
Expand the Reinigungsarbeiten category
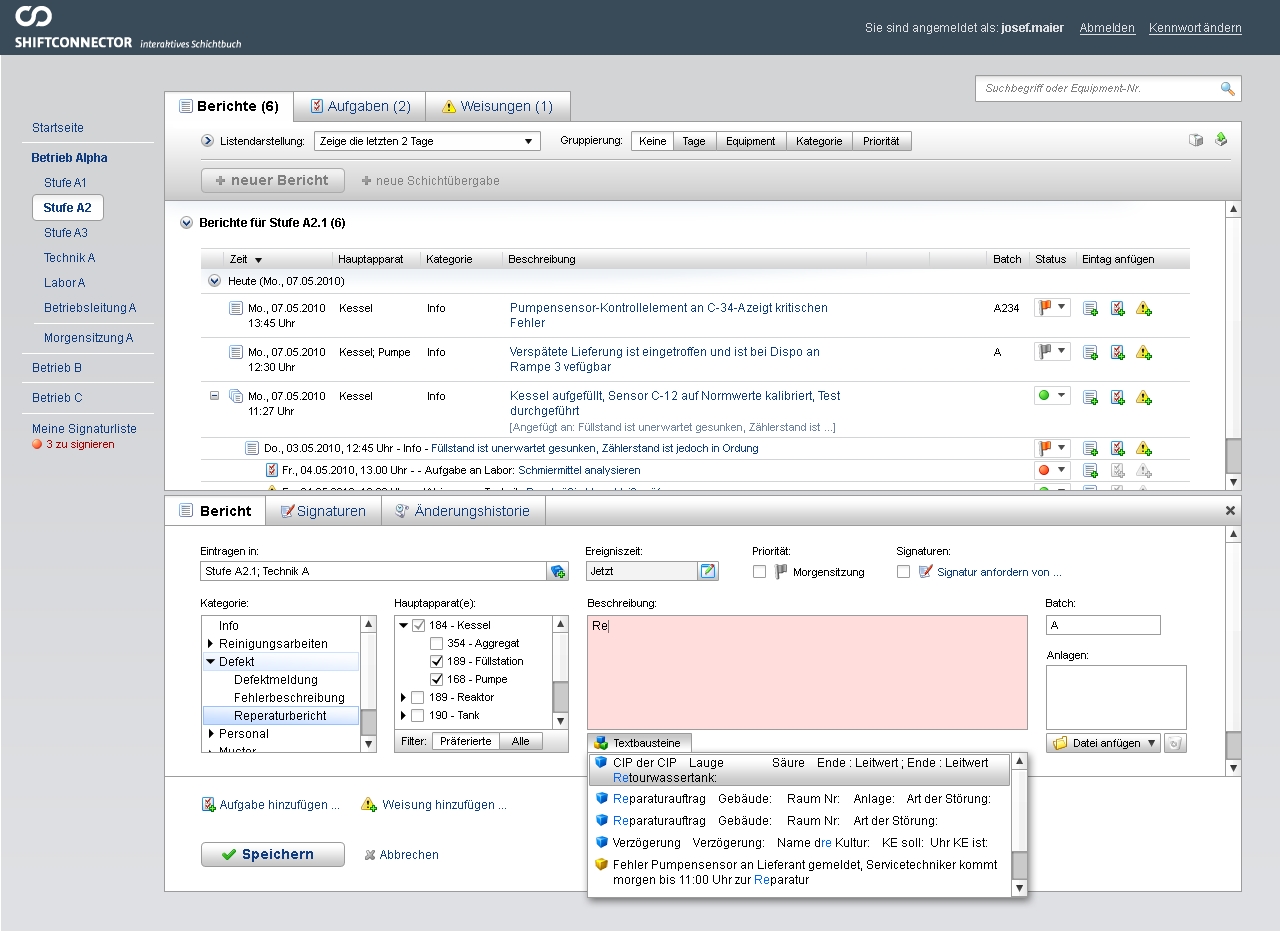211,644
